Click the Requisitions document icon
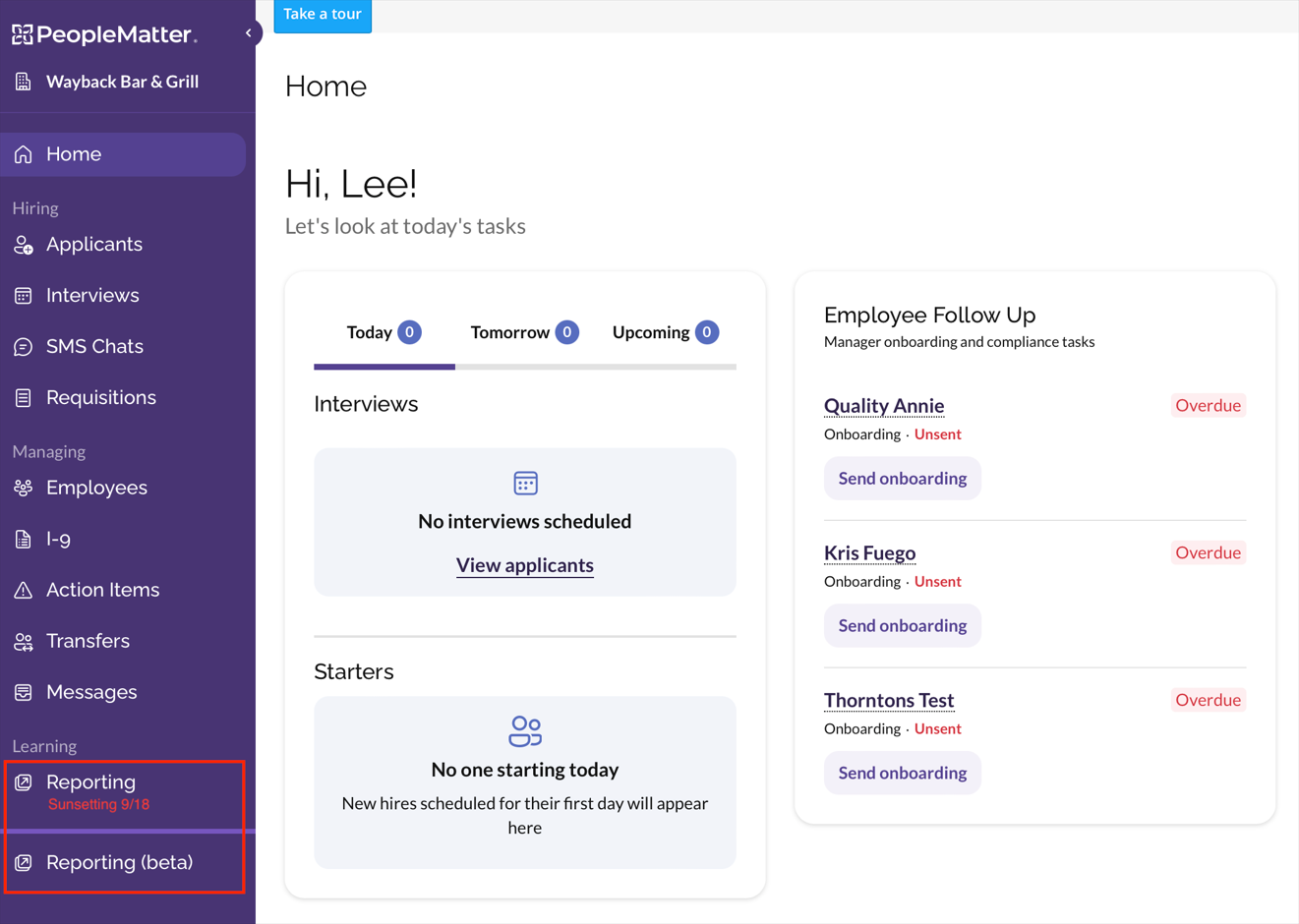This screenshot has height=924, width=1299. [x=24, y=398]
